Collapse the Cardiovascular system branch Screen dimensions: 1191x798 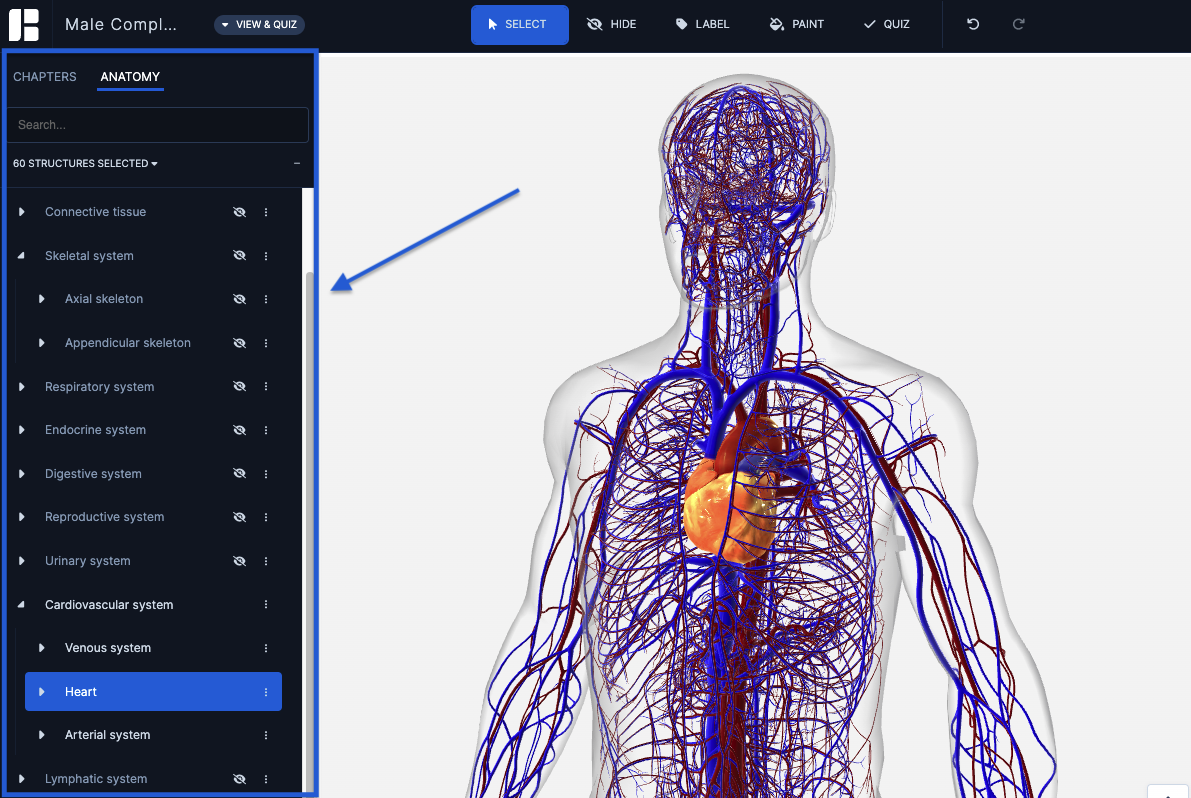coord(21,604)
